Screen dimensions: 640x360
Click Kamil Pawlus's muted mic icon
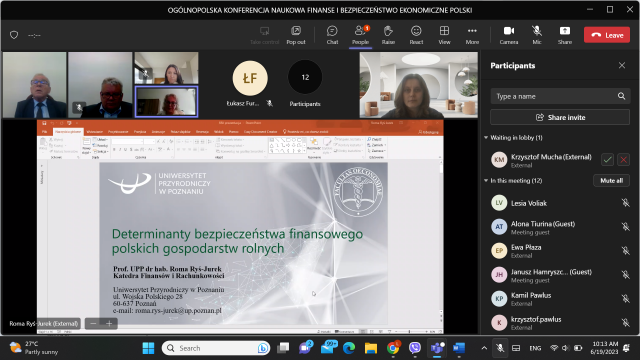click(625, 299)
